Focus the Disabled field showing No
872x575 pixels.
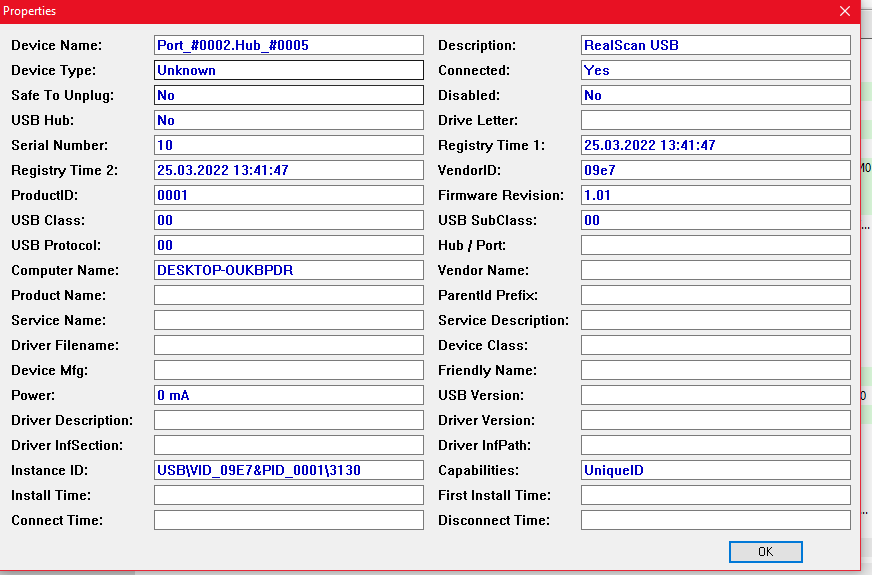[x=716, y=95]
